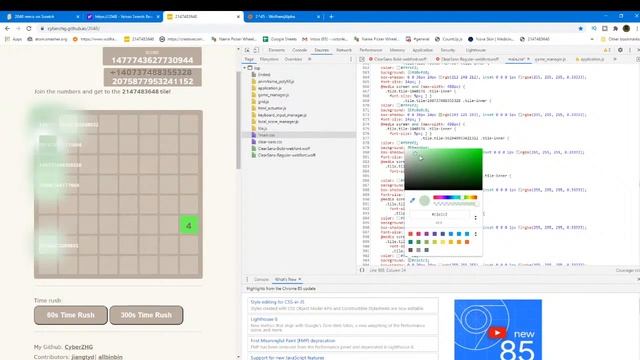
Task: Open Style editing for CSS-in-JS link
Action: pos(277,302)
